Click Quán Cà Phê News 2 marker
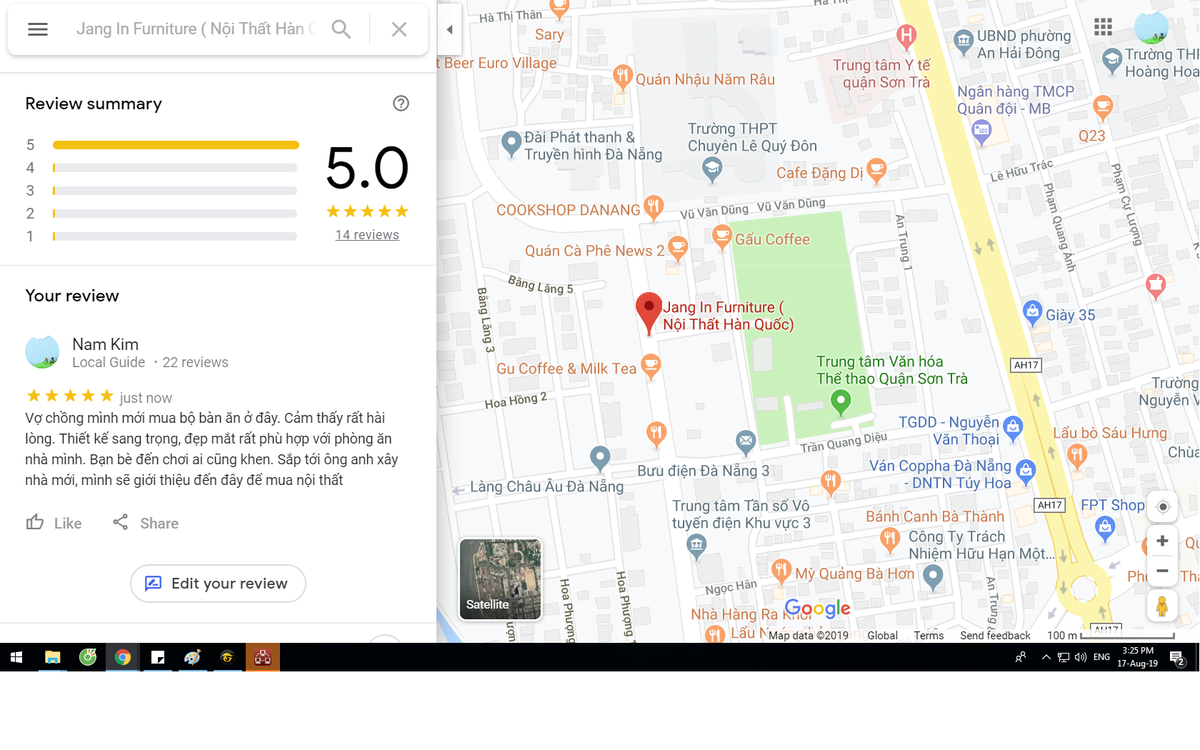 pyautogui.click(x=678, y=249)
